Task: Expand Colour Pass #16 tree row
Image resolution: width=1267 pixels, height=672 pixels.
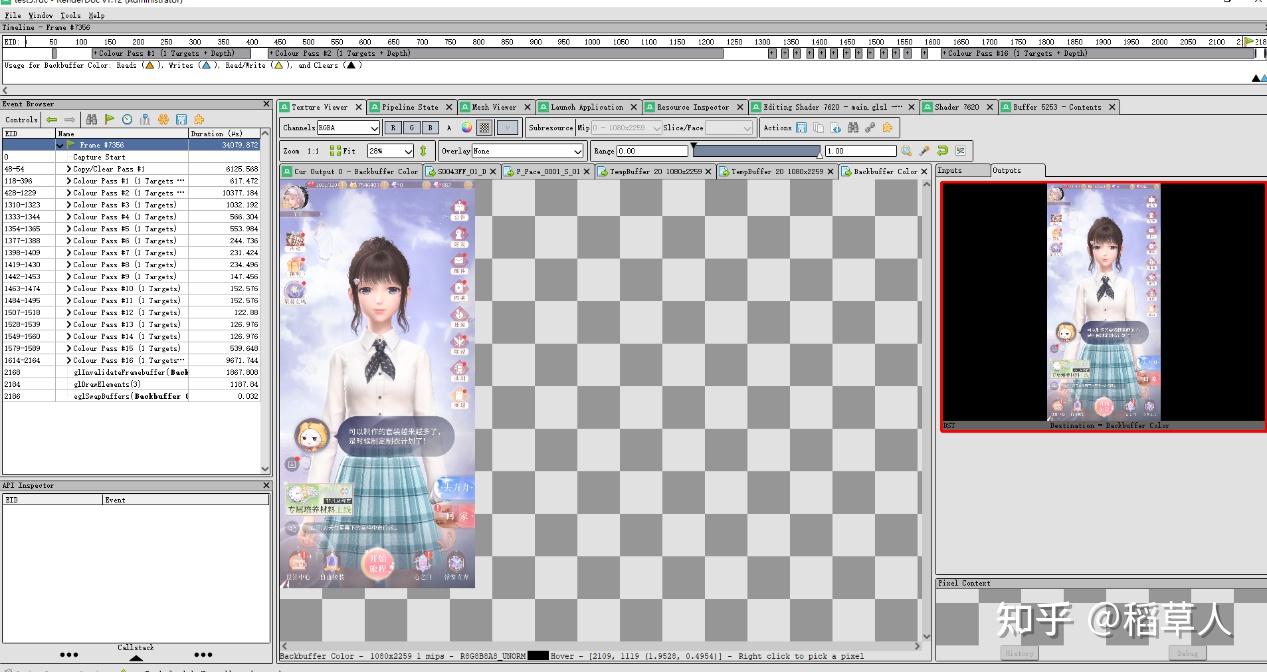Action: (x=69, y=360)
